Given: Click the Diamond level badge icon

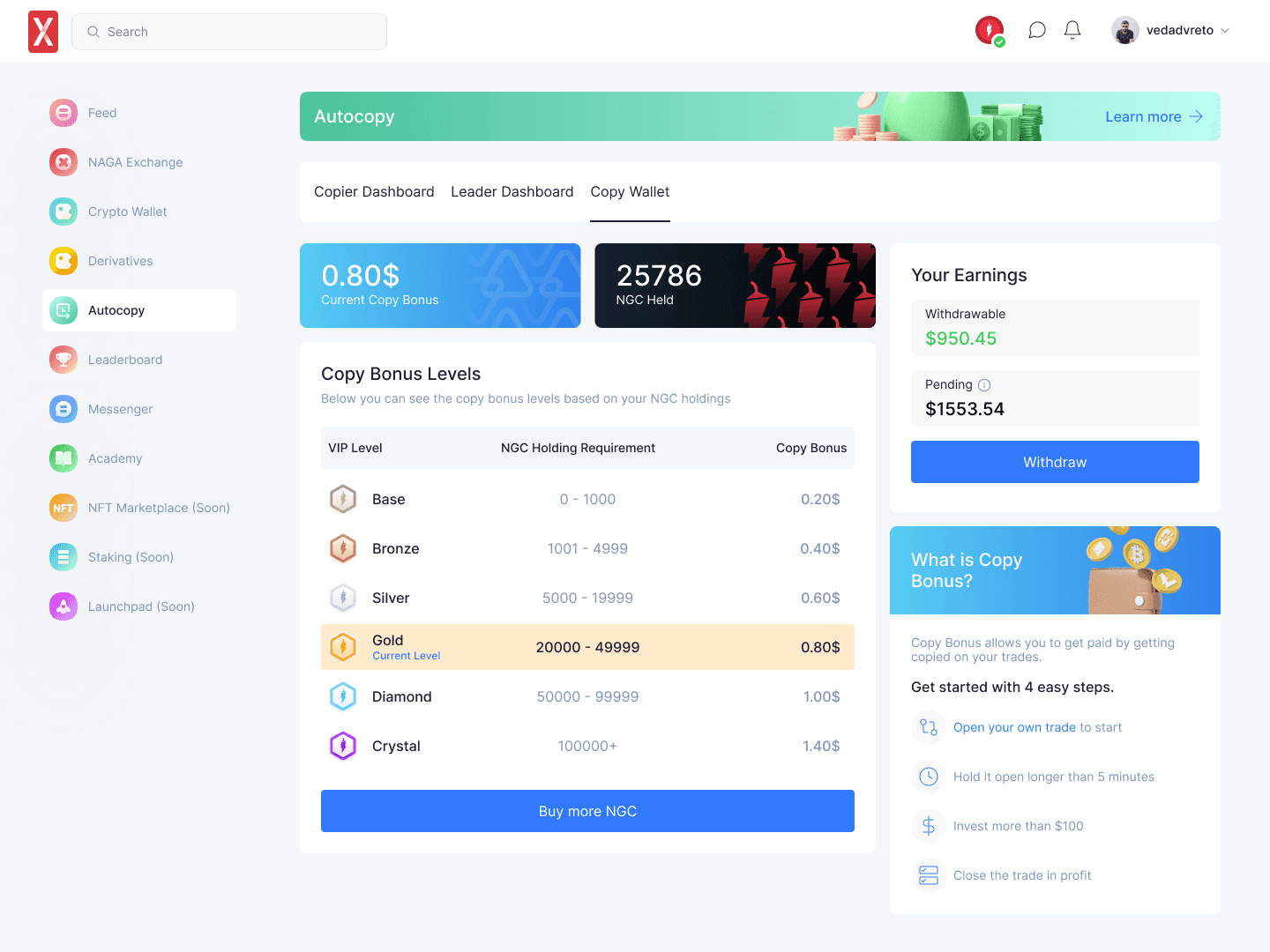Looking at the screenshot, I should pyautogui.click(x=343, y=696).
